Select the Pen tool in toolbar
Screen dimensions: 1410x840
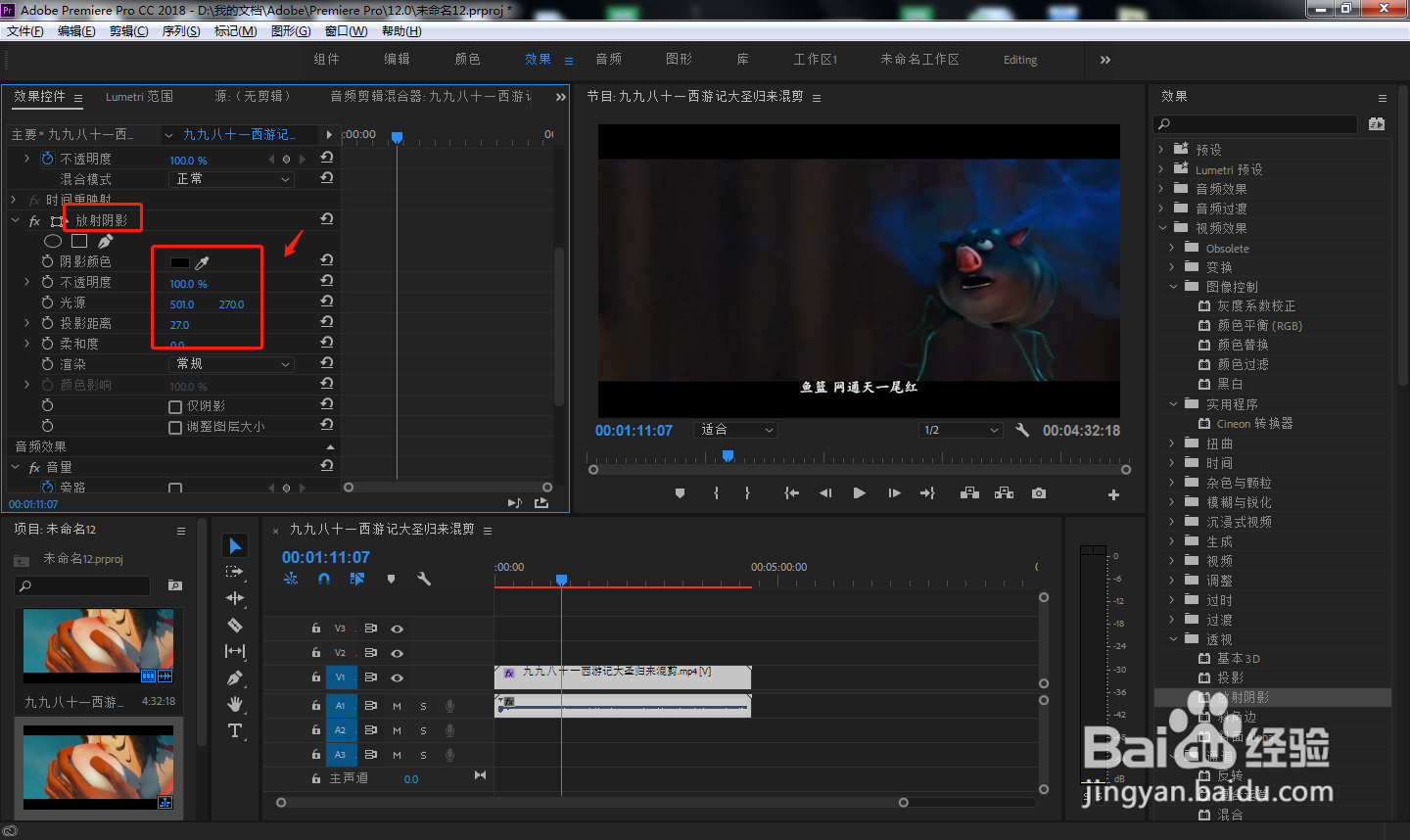pos(235,677)
